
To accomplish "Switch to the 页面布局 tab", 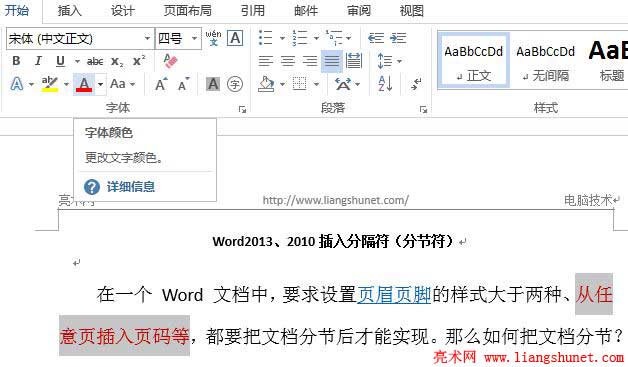I will (188, 10).
